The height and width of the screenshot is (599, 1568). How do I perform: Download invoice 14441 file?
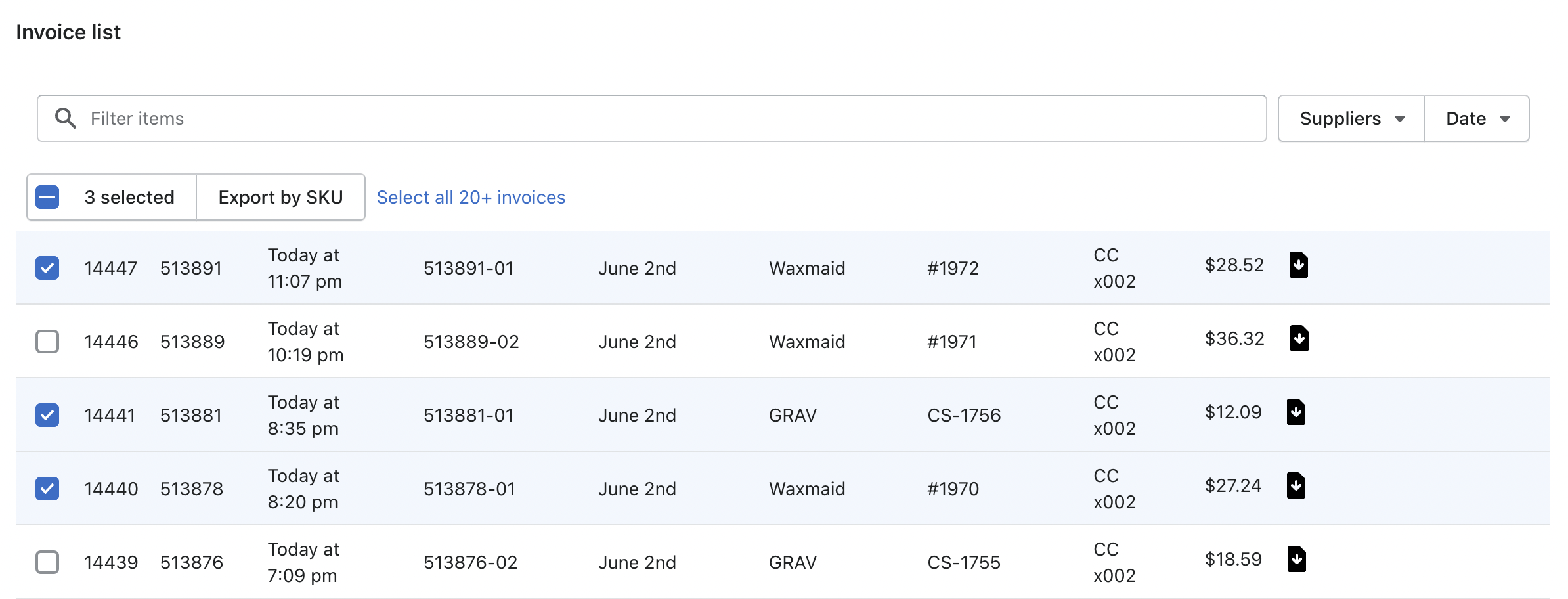tap(1296, 412)
